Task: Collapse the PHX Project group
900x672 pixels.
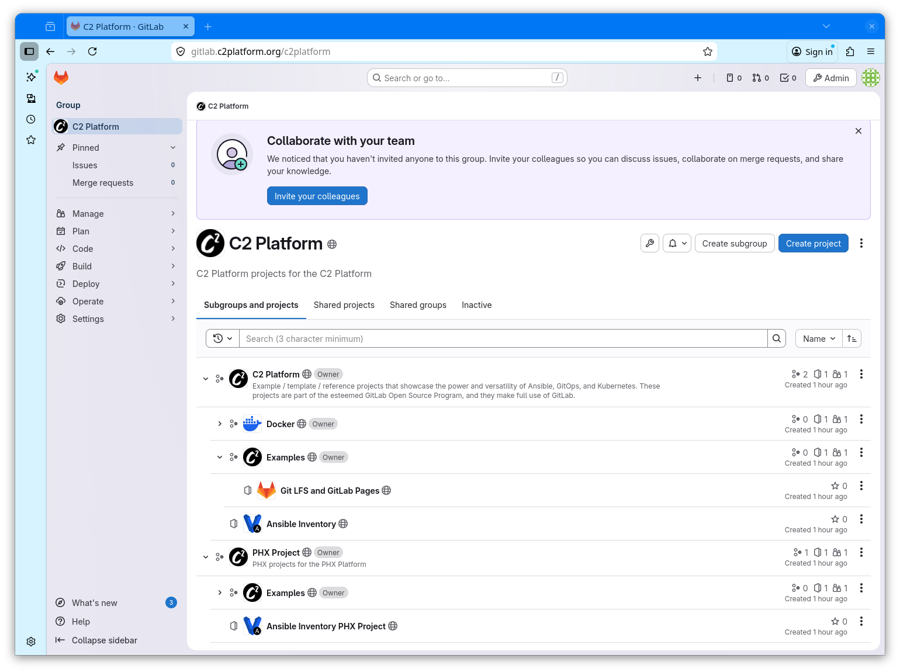Action: coord(206,557)
